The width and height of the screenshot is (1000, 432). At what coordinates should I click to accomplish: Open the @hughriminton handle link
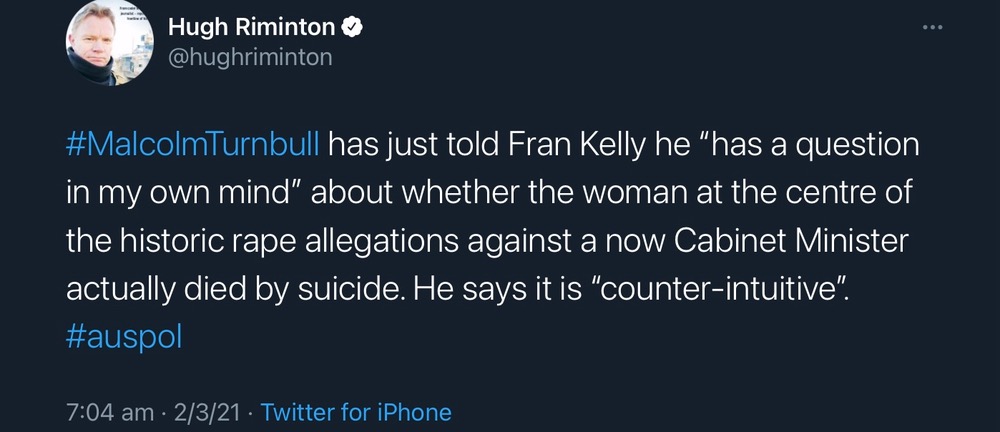click(250, 57)
